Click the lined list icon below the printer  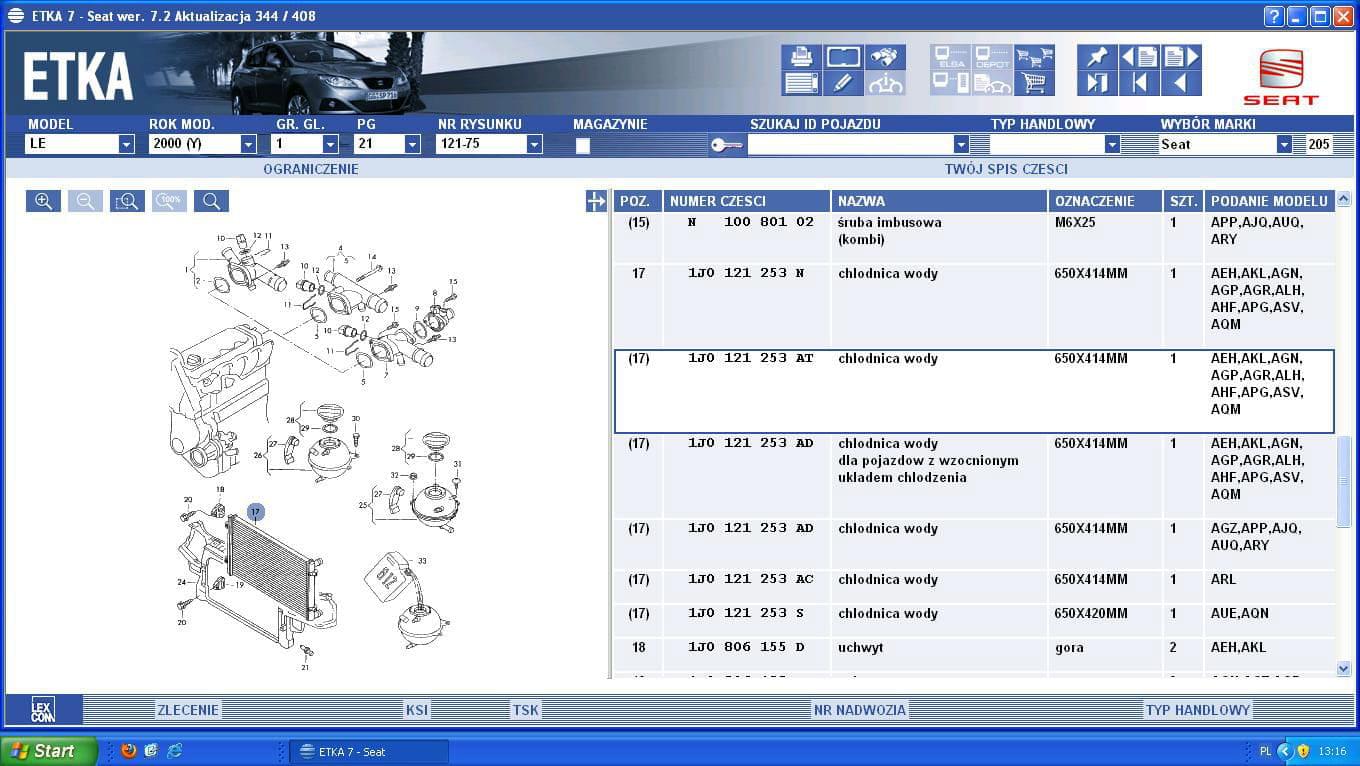point(801,83)
